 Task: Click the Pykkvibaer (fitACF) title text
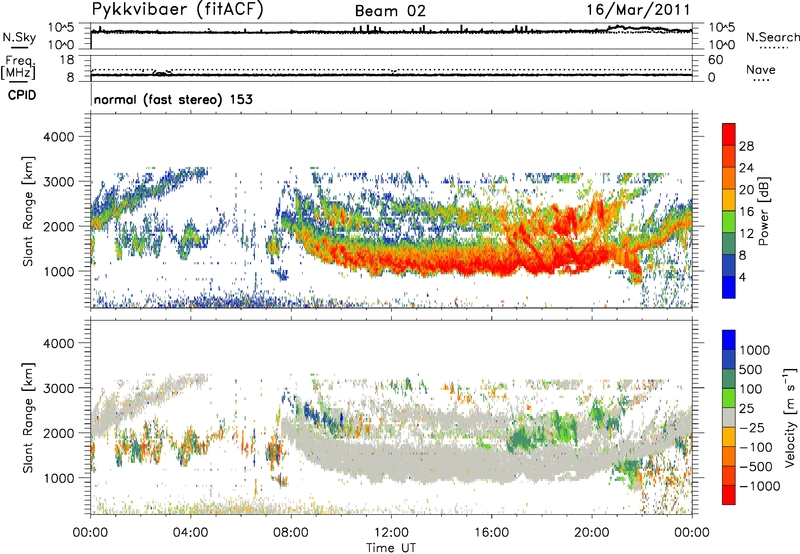[178, 9]
